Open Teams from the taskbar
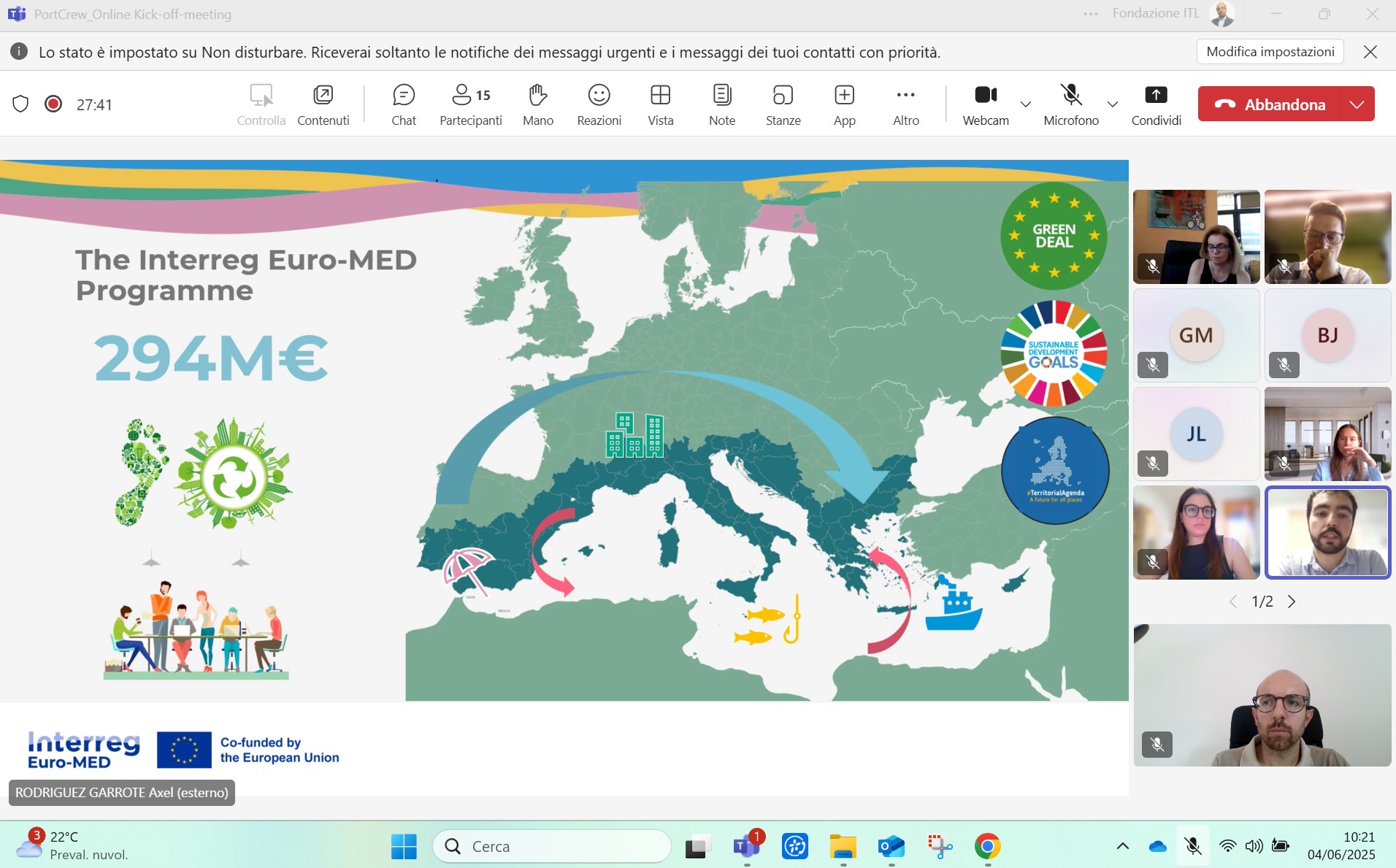This screenshot has height=868, width=1396. 747,846
